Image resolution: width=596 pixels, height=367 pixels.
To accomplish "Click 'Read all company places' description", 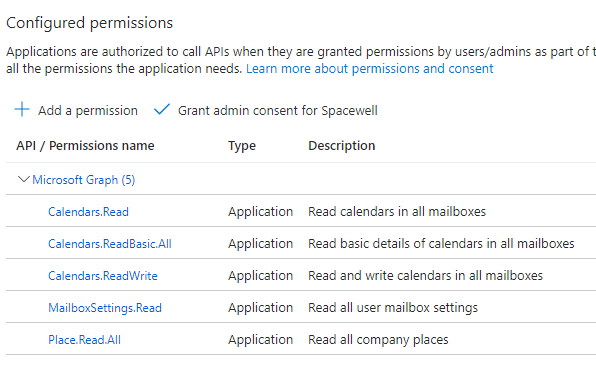I will pos(378,340).
